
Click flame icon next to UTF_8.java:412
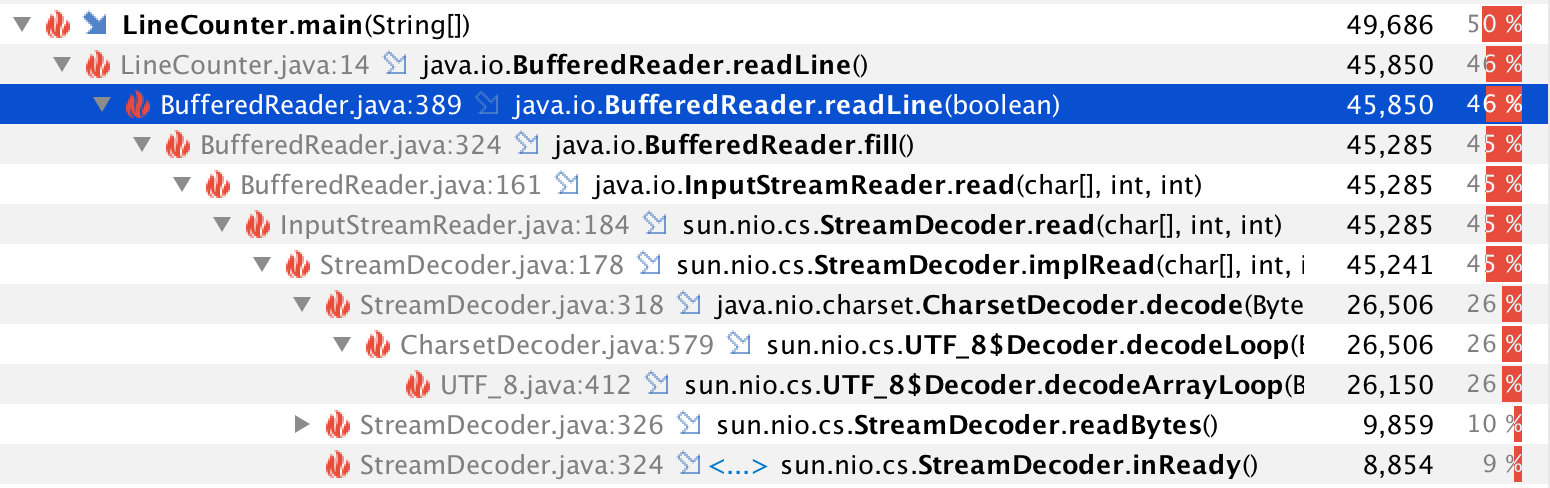(x=417, y=385)
